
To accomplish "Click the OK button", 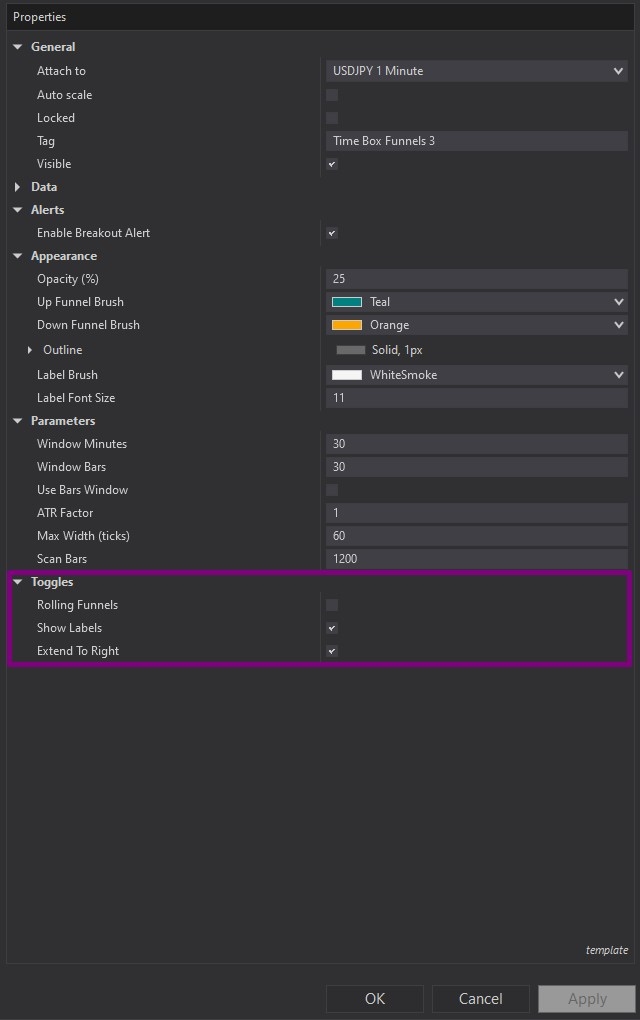I will [x=374, y=998].
